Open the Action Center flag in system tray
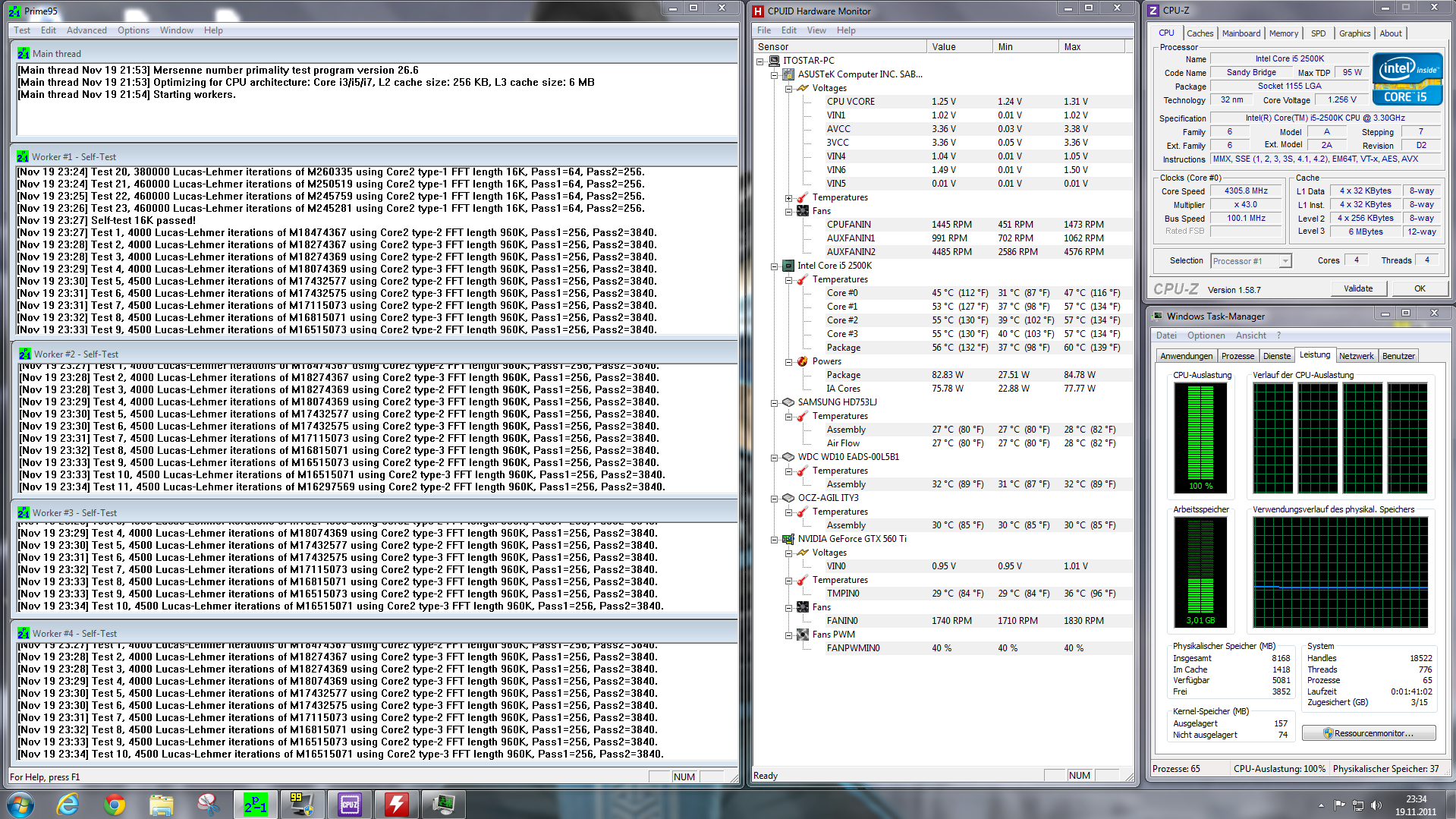This screenshot has height=819, width=1456. click(x=1340, y=805)
